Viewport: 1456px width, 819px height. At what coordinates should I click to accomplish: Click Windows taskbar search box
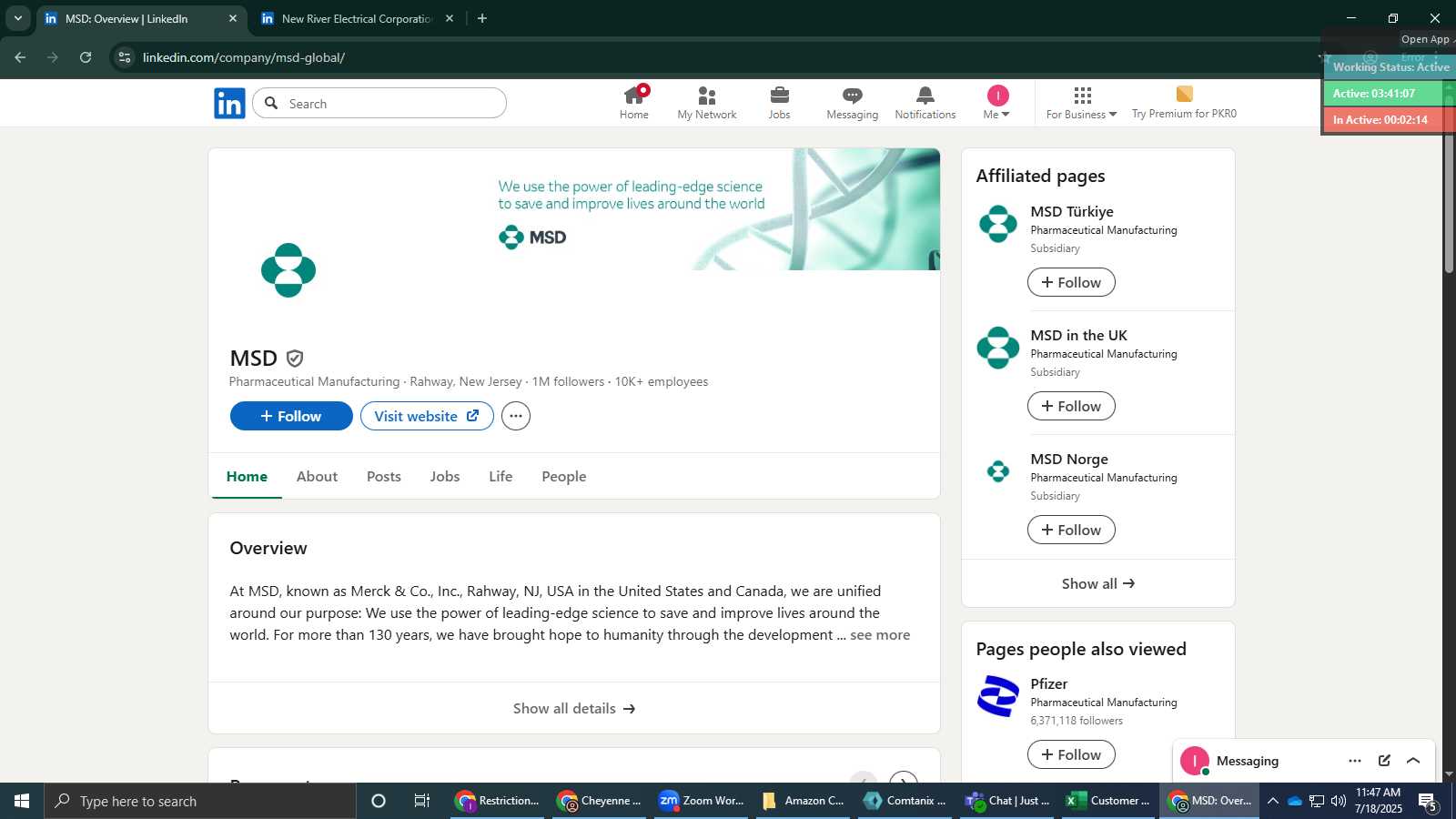pyautogui.click(x=200, y=801)
